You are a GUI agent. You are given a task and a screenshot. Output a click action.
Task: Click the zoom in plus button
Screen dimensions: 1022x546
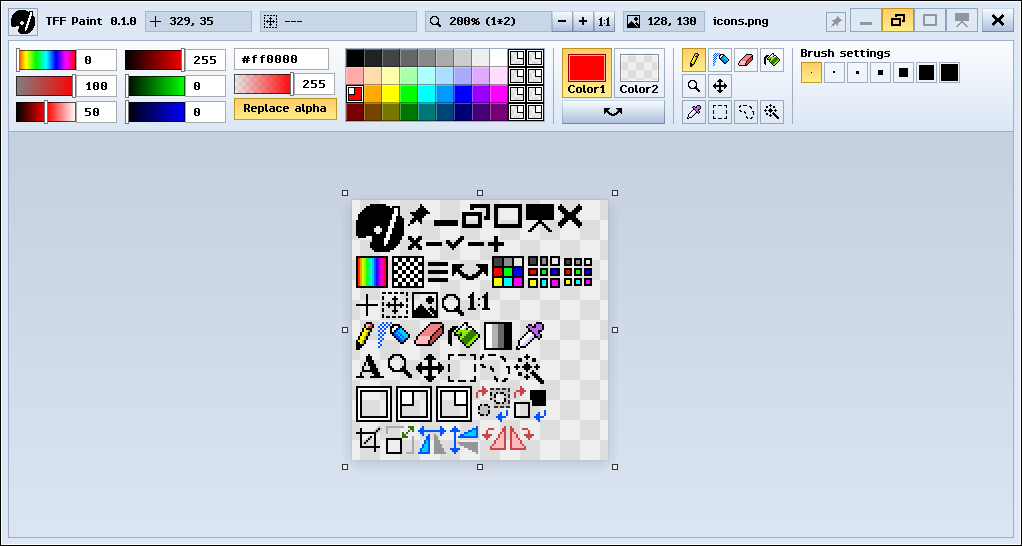583,21
